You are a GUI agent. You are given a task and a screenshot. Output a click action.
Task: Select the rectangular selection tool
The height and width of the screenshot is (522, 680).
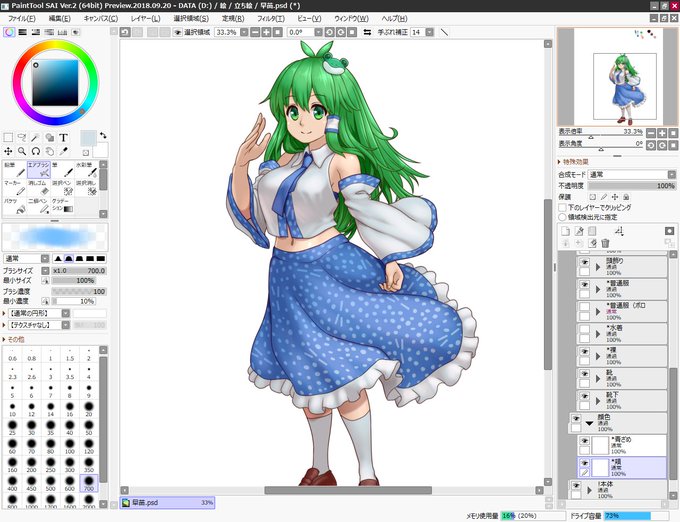pyautogui.click(x=8, y=137)
